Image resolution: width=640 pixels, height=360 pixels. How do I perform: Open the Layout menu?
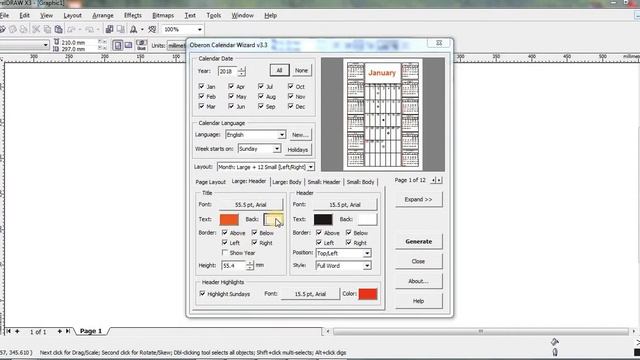point(72,16)
